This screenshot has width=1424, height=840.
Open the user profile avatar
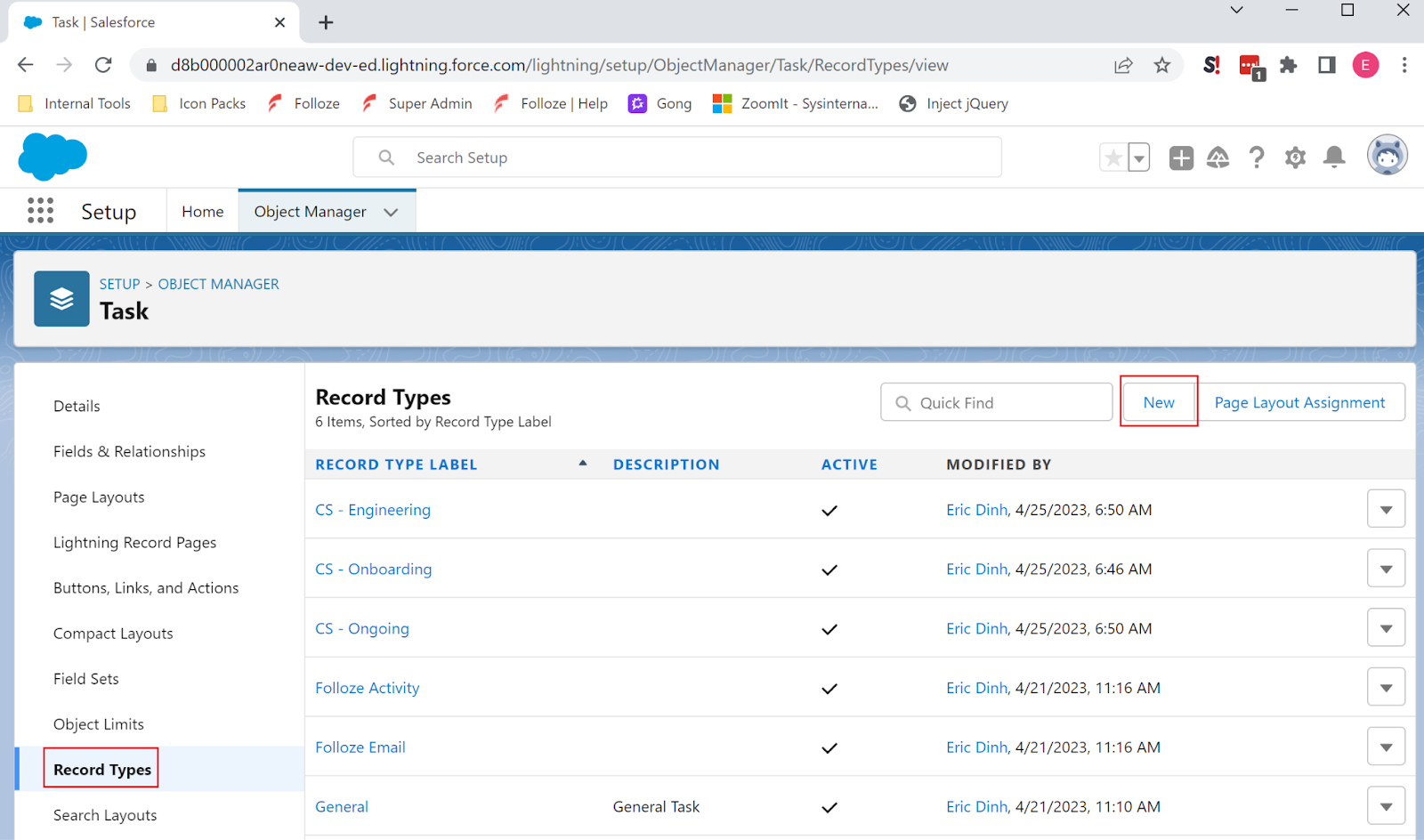pyautogui.click(x=1387, y=155)
